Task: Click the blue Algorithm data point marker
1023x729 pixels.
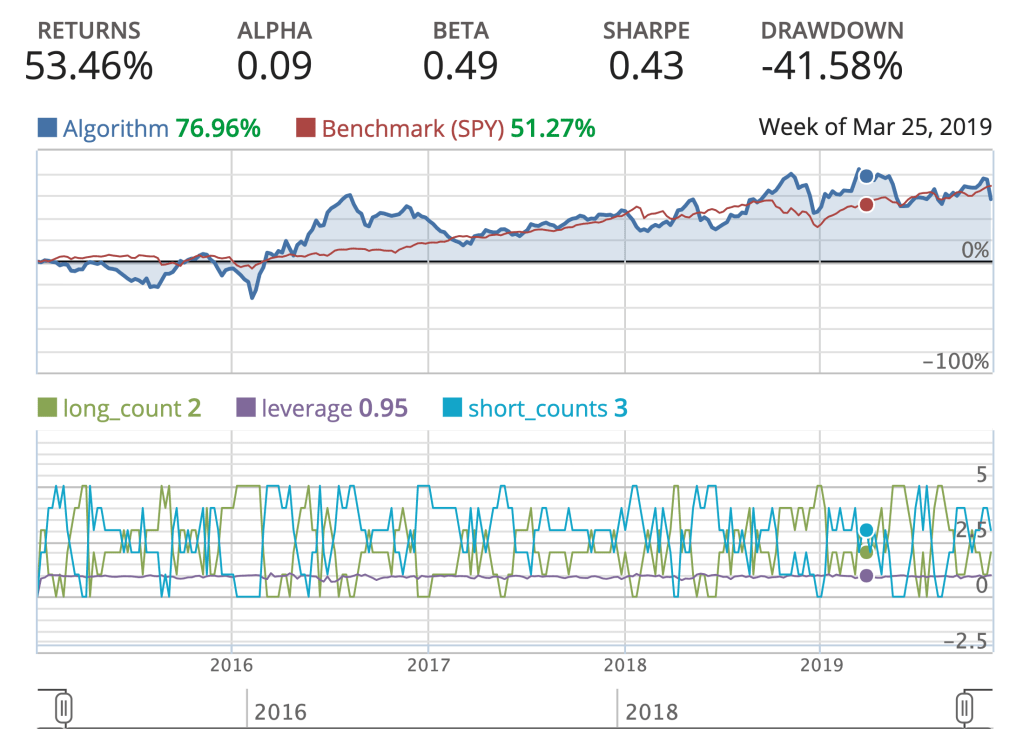Action: click(x=866, y=176)
